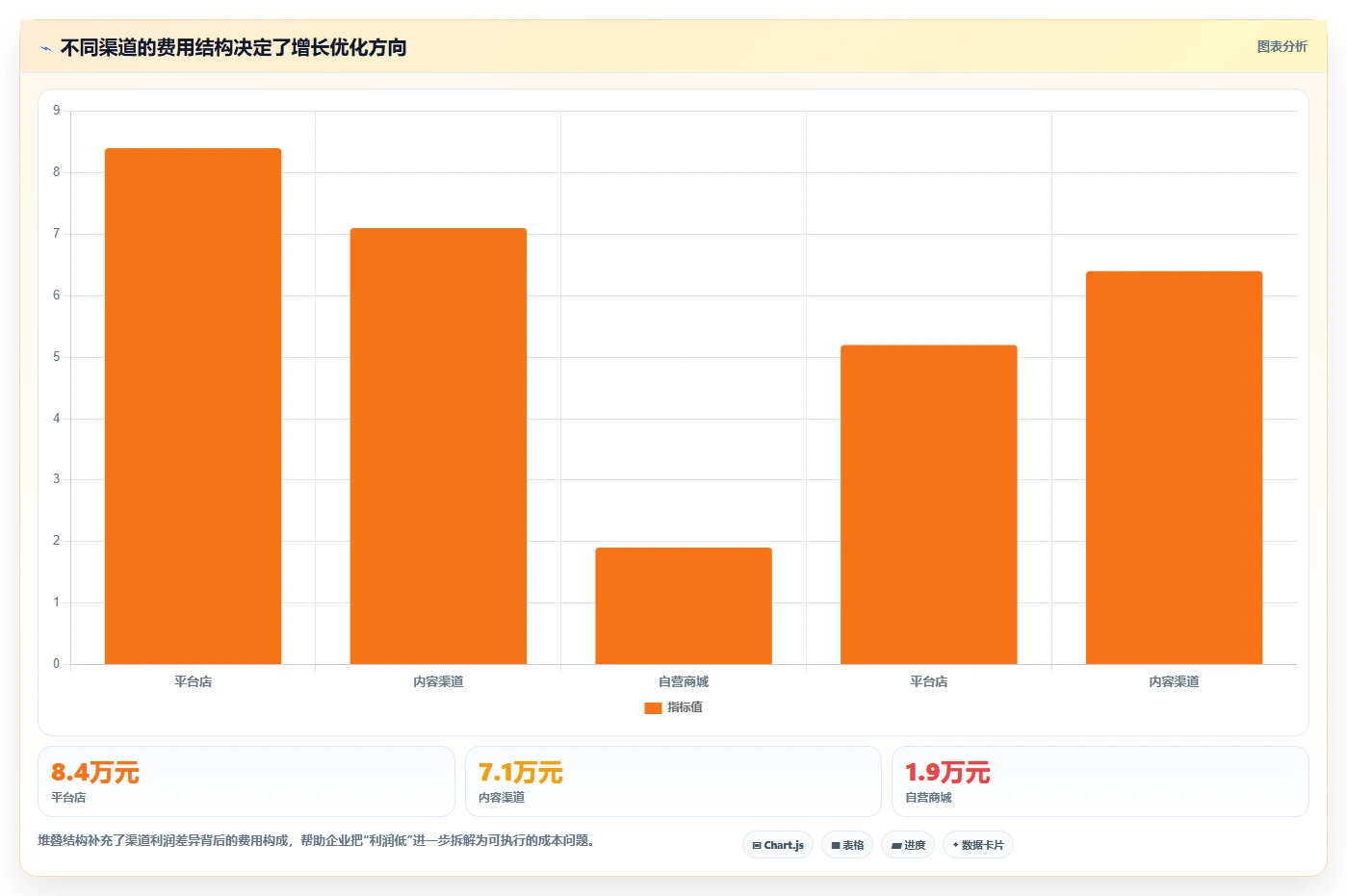Click the 1.9万元 自营商城 data card
Viewport: 1347px width, 896px height.
click(x=1101, y=781)
